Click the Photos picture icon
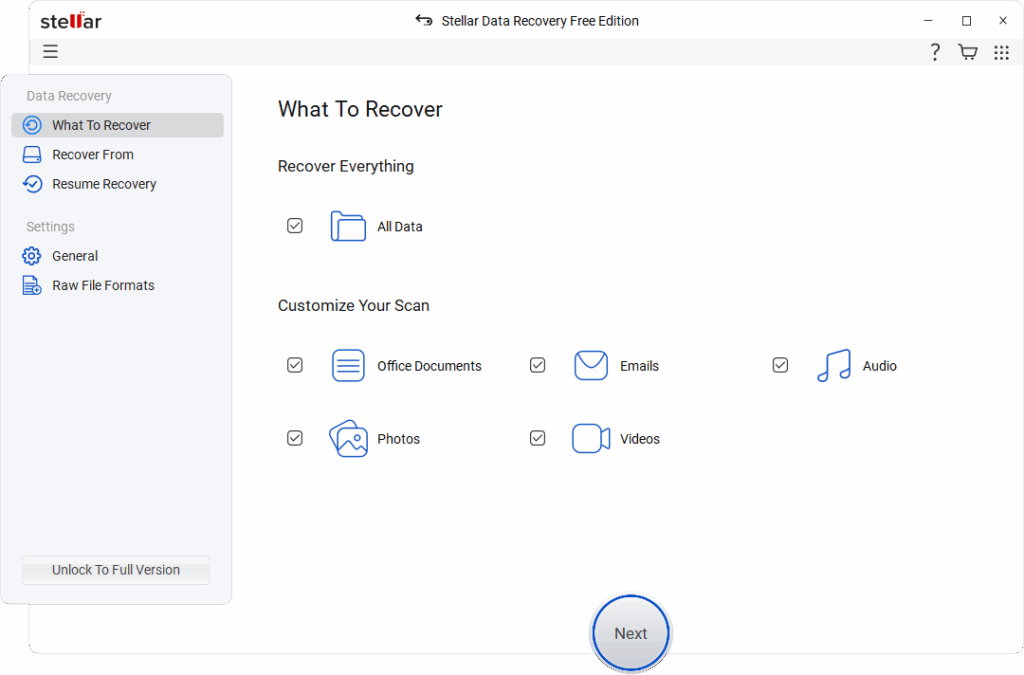The width and height of the screenshot is (1024, 675). tap(348, 439)
